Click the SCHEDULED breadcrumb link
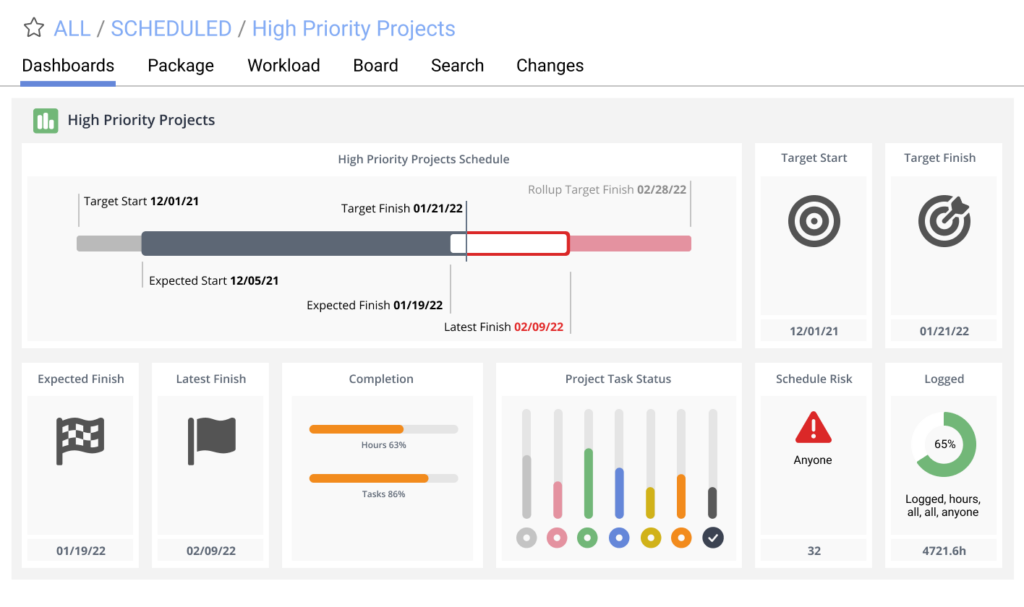1024x607 pixels. pyautogui.click(x=171, y=29)
